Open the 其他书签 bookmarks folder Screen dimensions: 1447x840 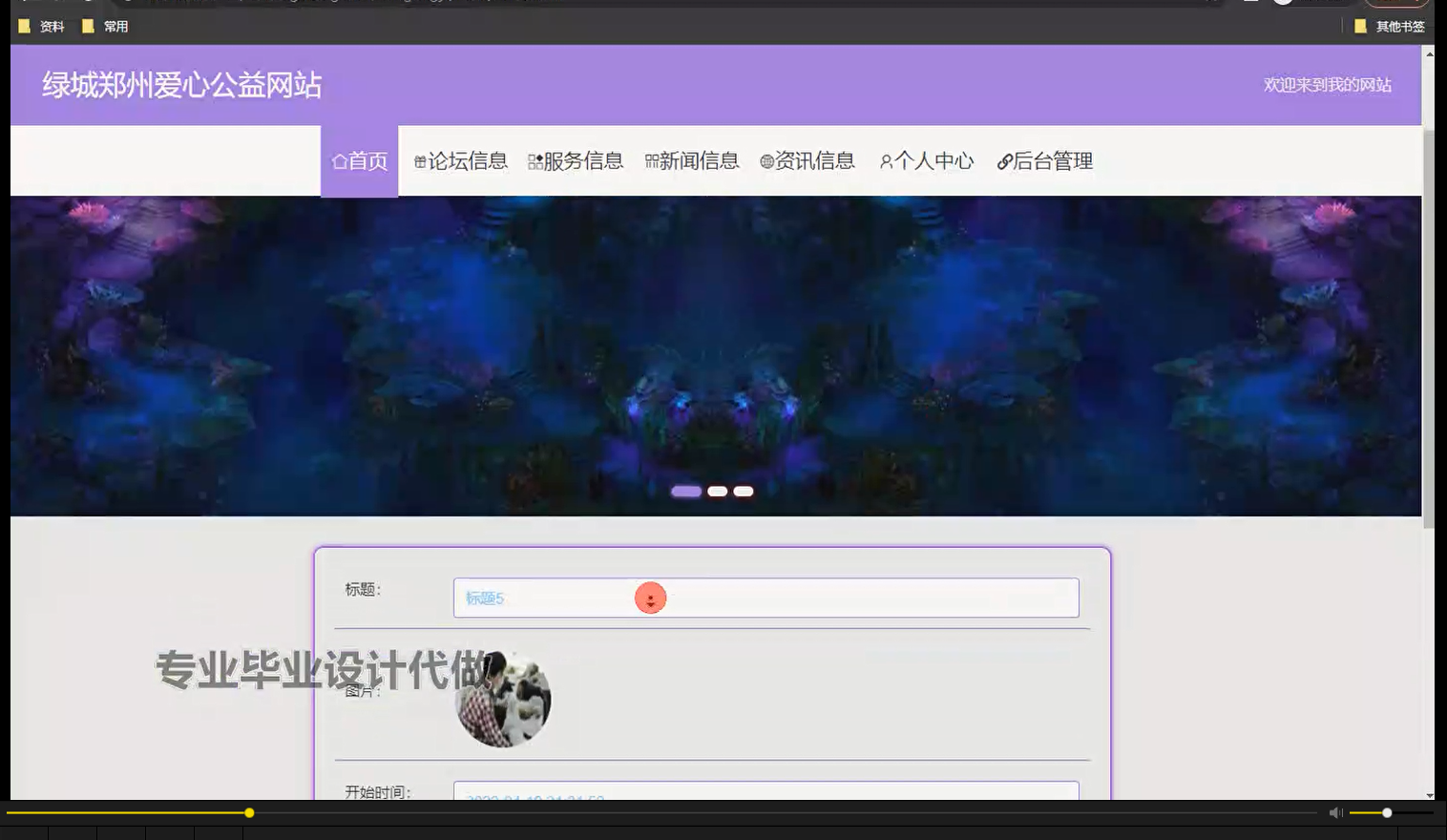pyautogui.click(x=1390, y=26)
